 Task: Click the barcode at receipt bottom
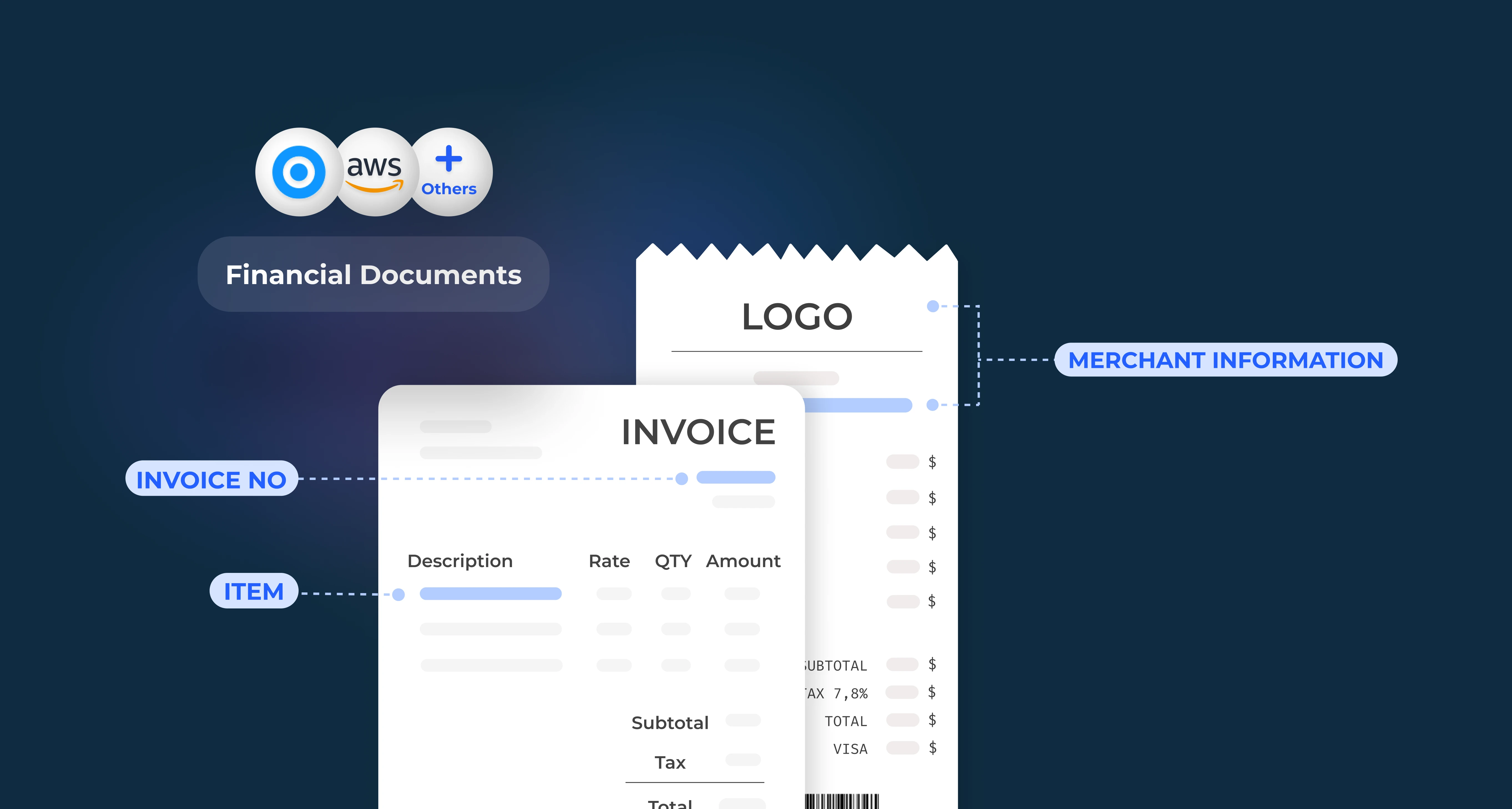pyautogui.click(x=841, y=801)
